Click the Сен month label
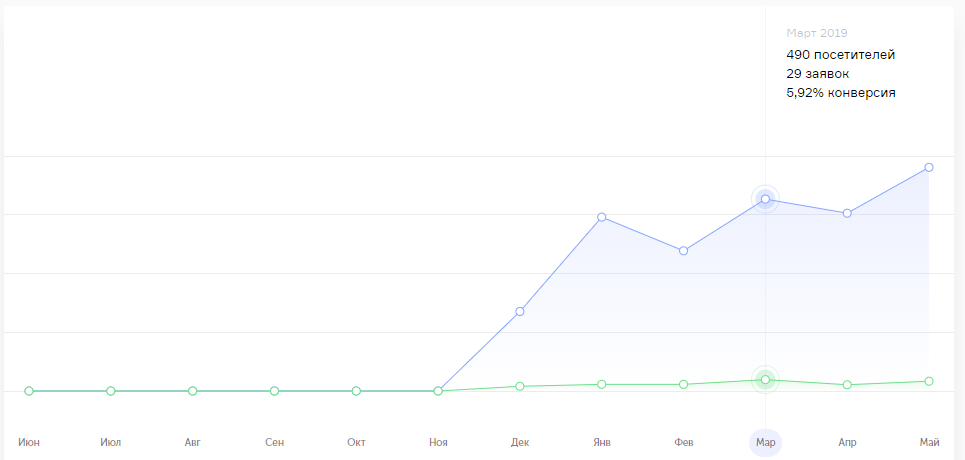965x460 pixels. pyautogui.click(x=274, y=442)
